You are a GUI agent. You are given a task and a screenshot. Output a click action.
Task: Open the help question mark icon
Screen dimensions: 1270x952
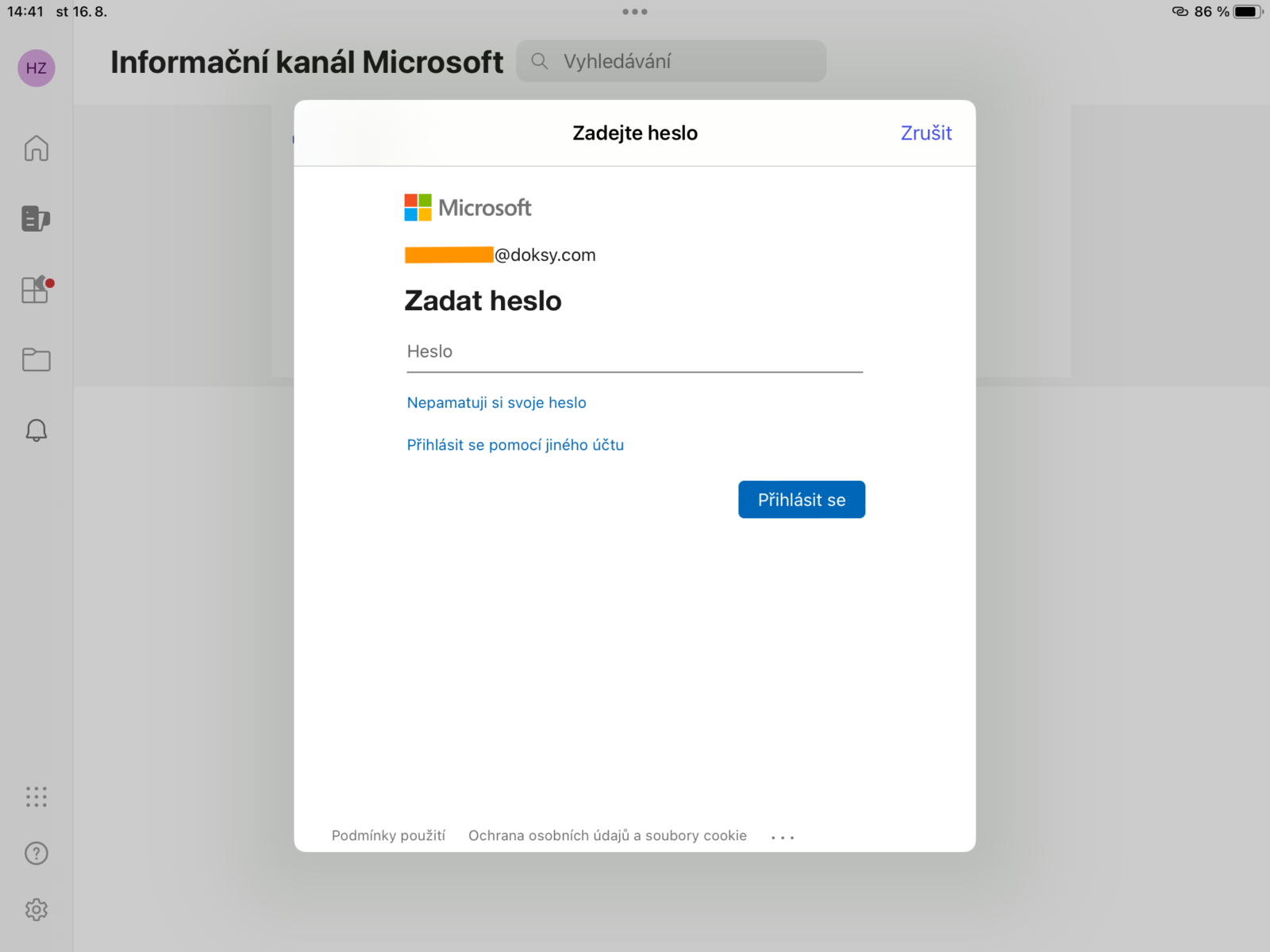click(x=36, y=854)
